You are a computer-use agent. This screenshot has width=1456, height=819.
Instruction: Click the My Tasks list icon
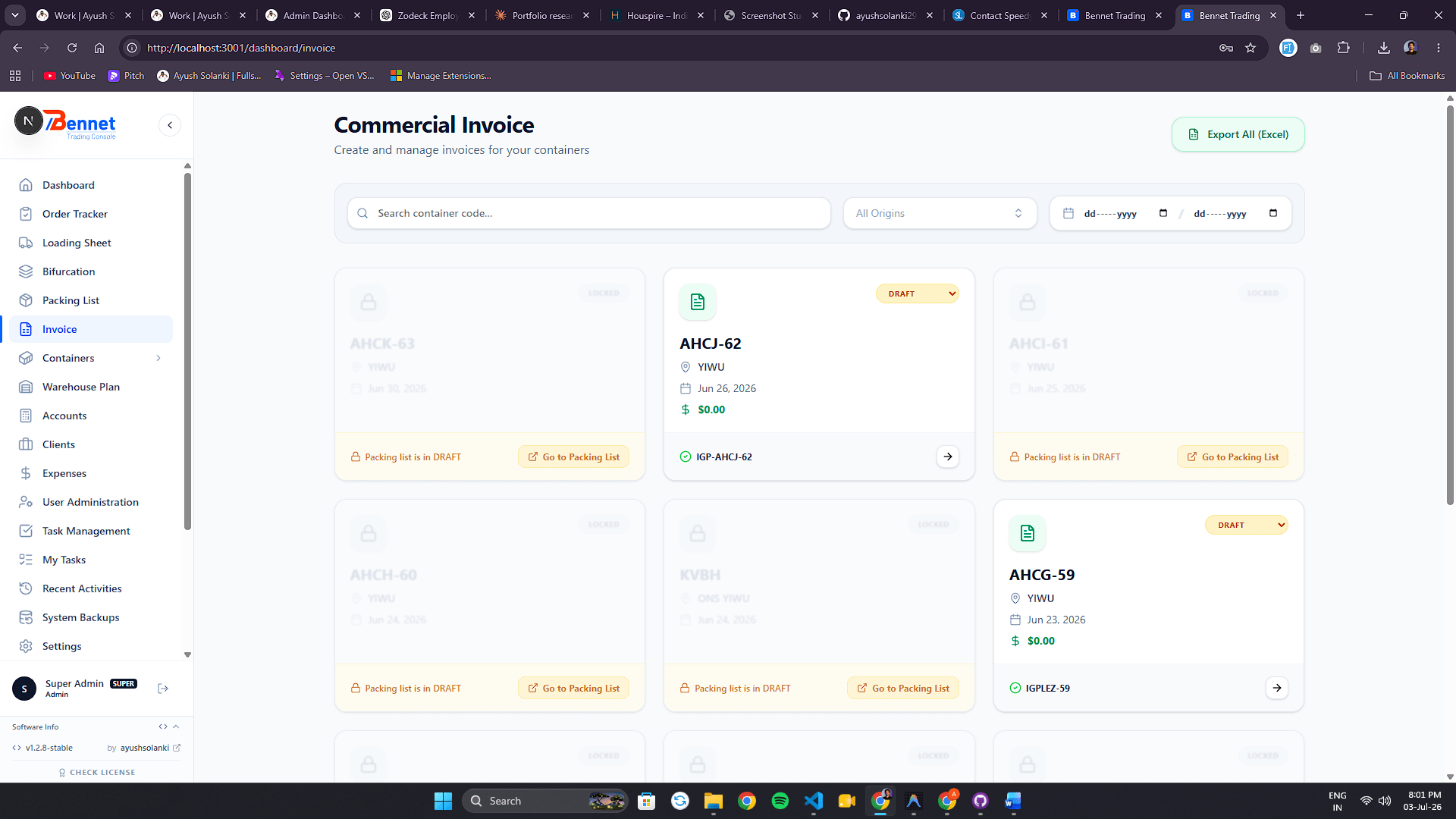pyautogui.click(x=26, y=560)
